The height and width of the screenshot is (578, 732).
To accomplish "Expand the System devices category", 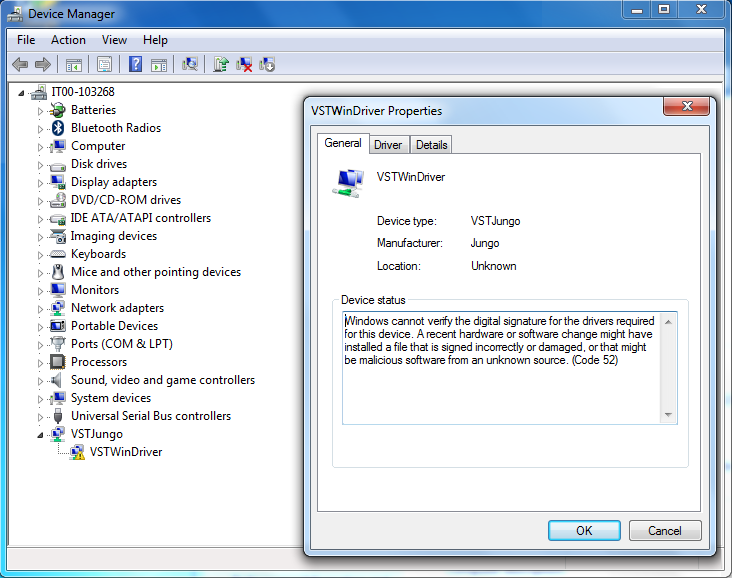I will click(x=40, y=399).
